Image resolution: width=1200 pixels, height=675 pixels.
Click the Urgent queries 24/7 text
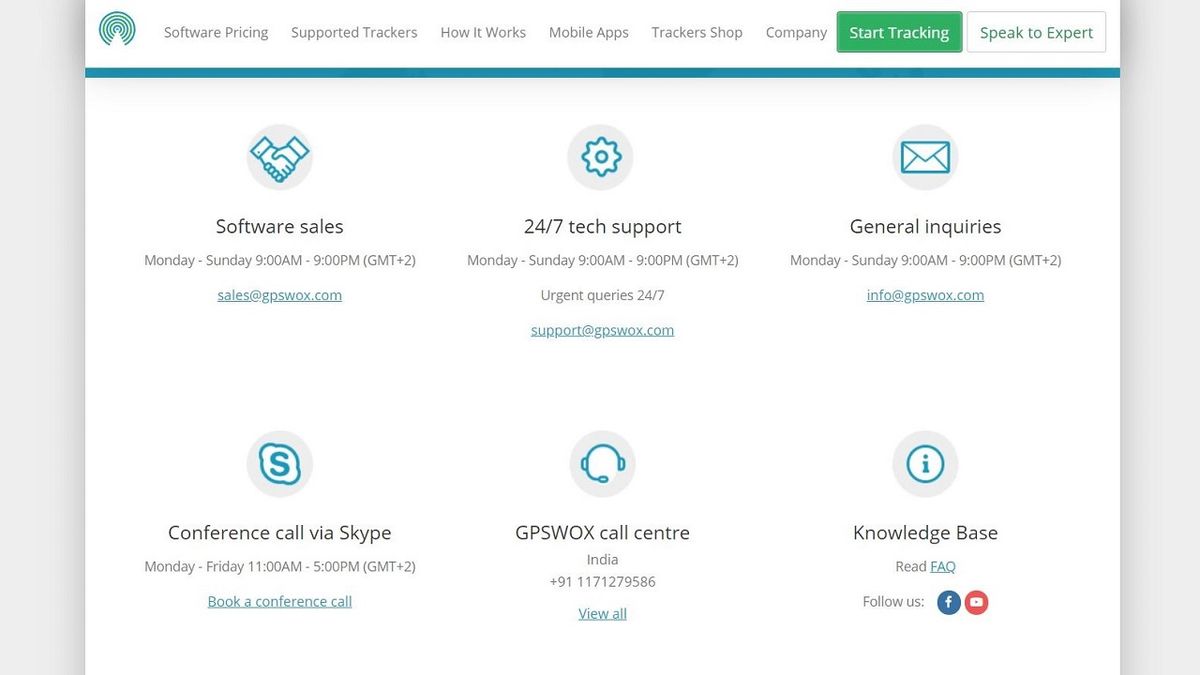point(603,295)
